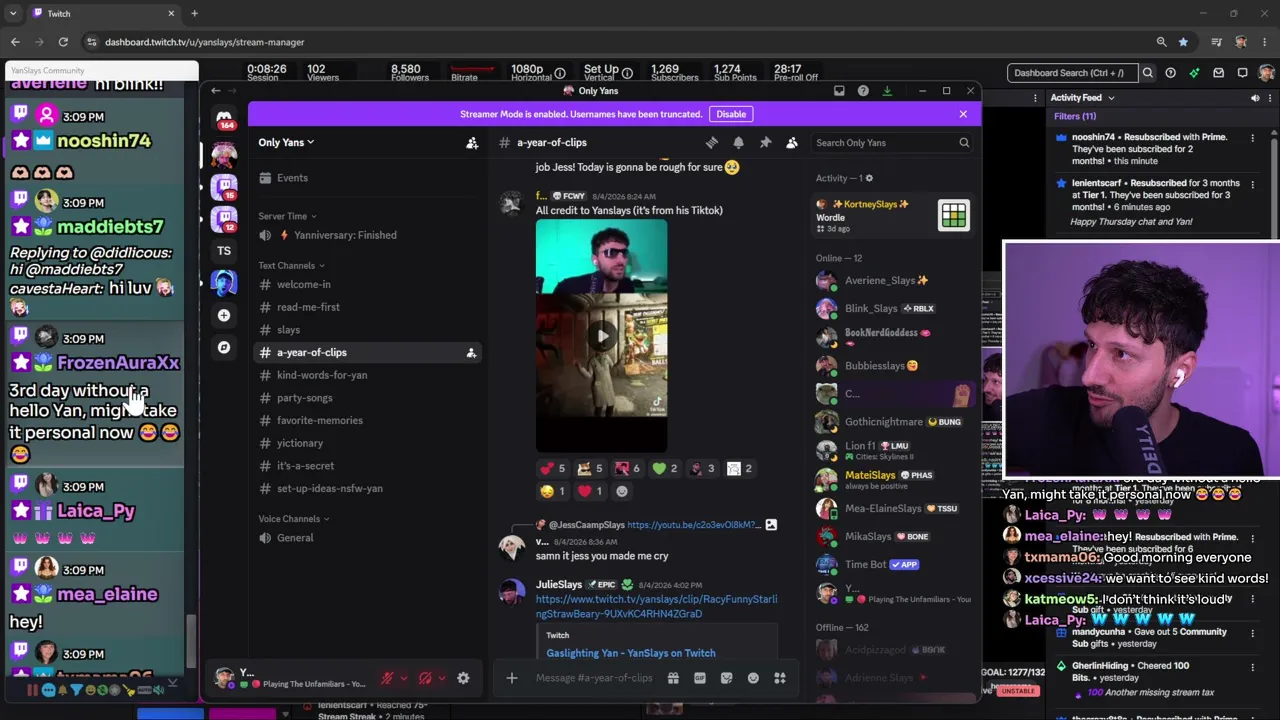Open emoji picker in message bar
1280x720 pixels.
(x=753, y=678)
